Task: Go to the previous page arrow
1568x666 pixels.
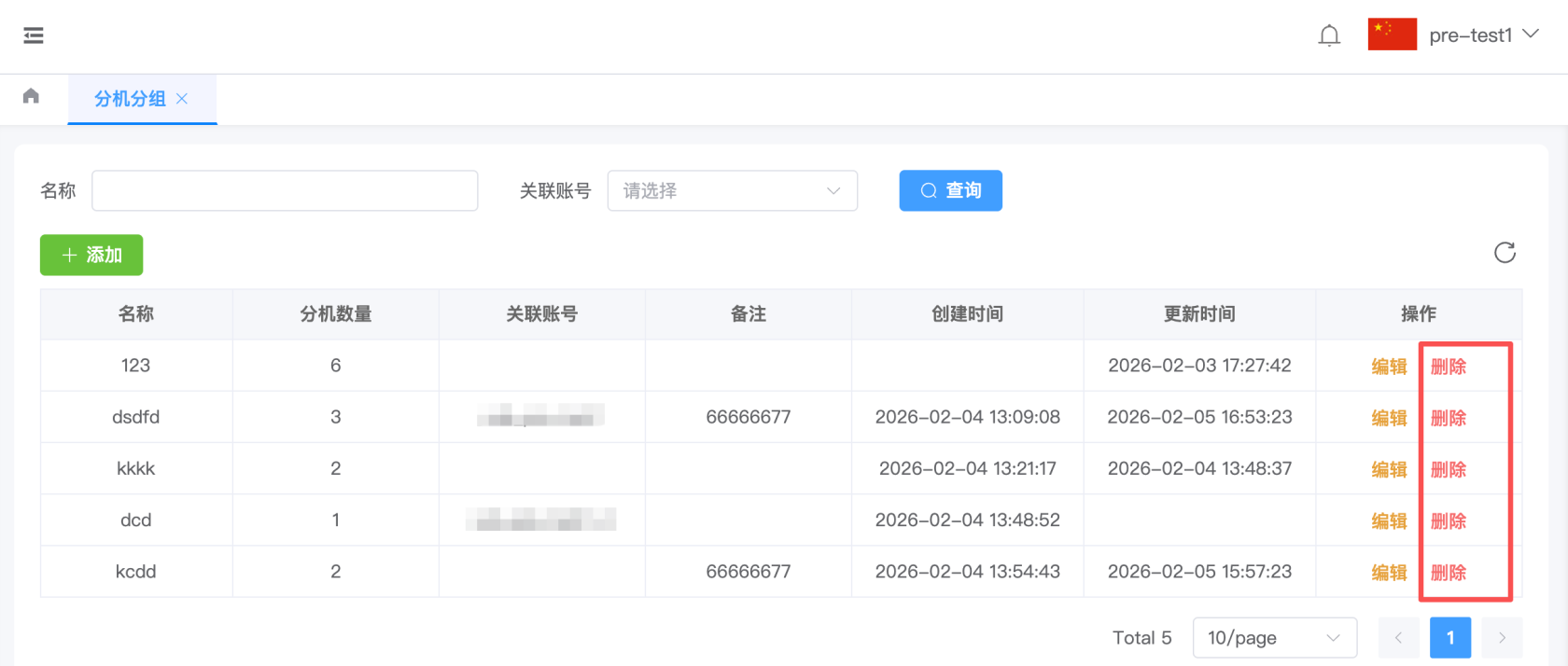Action: (x=1398, y=638)
